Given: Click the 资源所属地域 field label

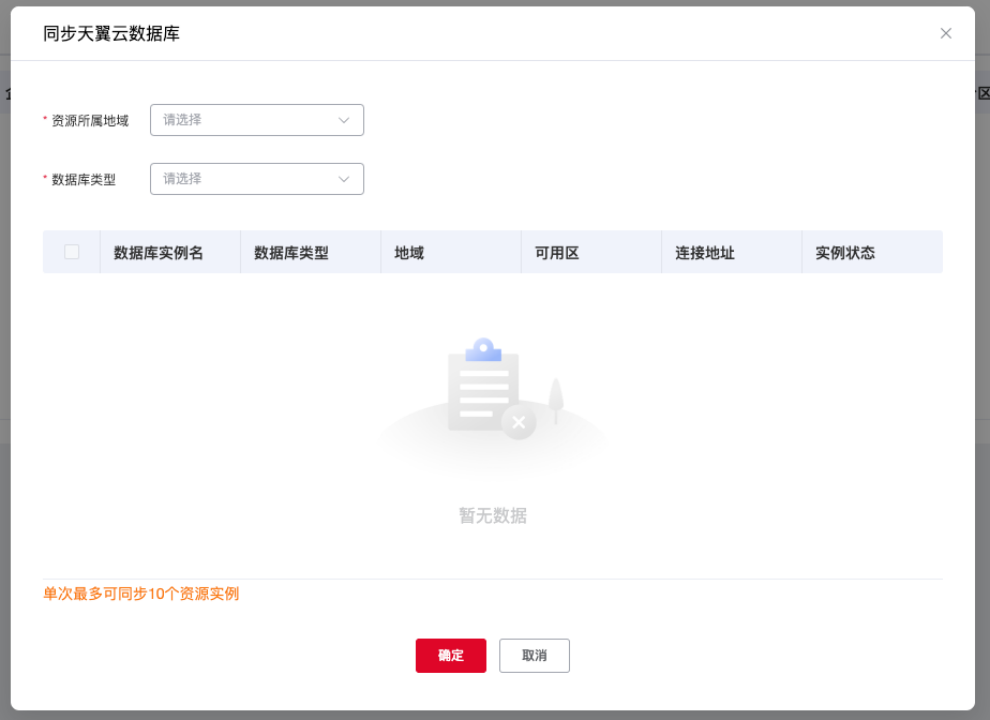Looking at the screenshot, I should (90, 121).
